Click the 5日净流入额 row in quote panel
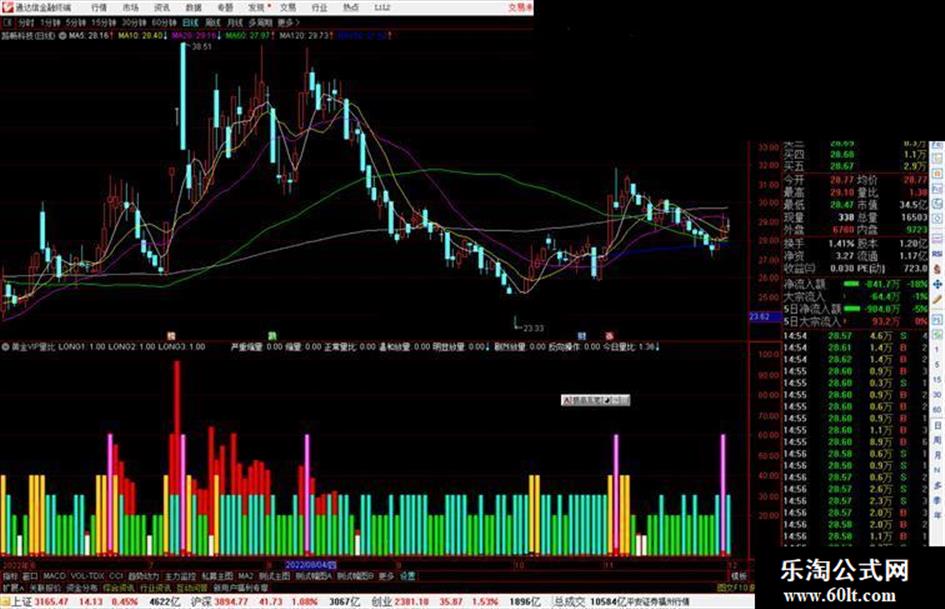945x609 pixels. click(x=855, y=309)
